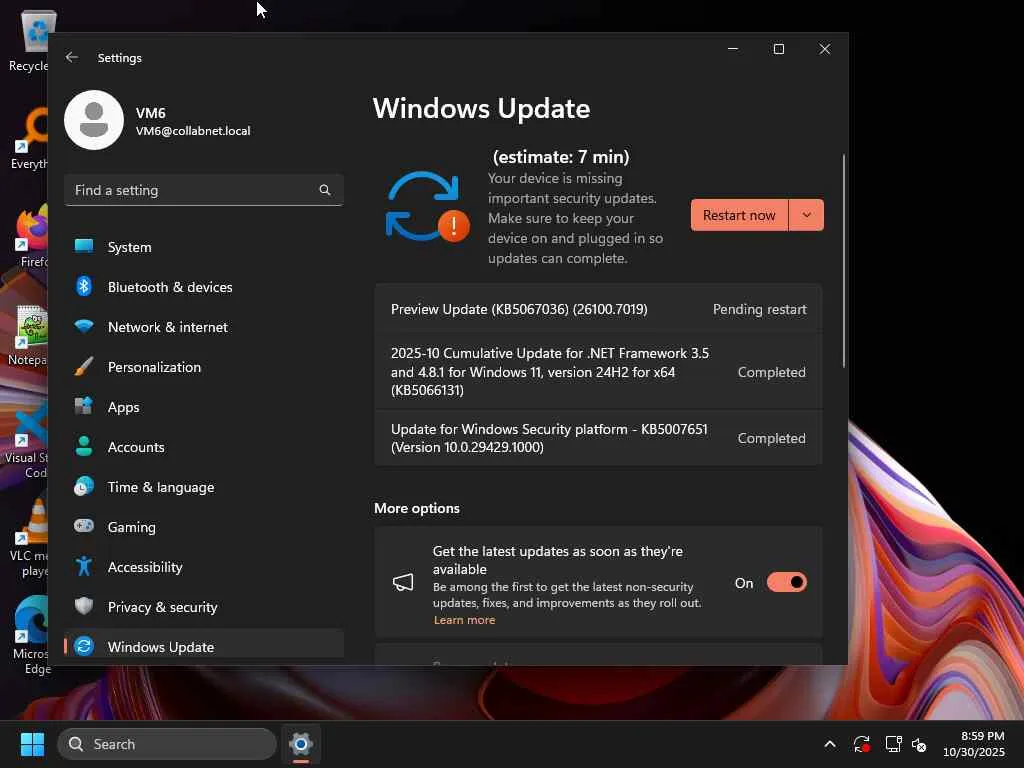This screenshot has width=1024, height=768.
Task: Open the Recycle Bin desktop icon
Action: 29,40
